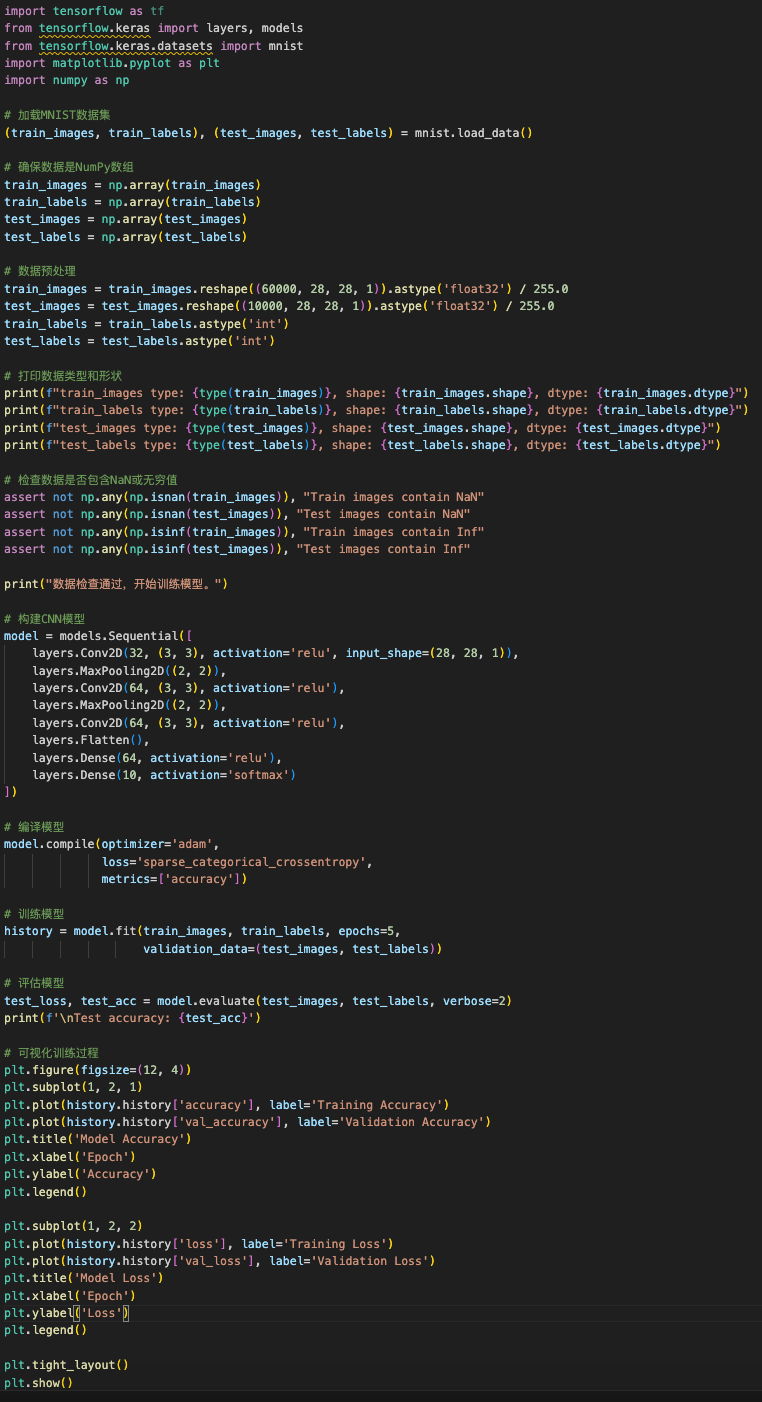
Task: Click the plot line labeled 'Training Loss'
Action: [x=199, y=1244]
